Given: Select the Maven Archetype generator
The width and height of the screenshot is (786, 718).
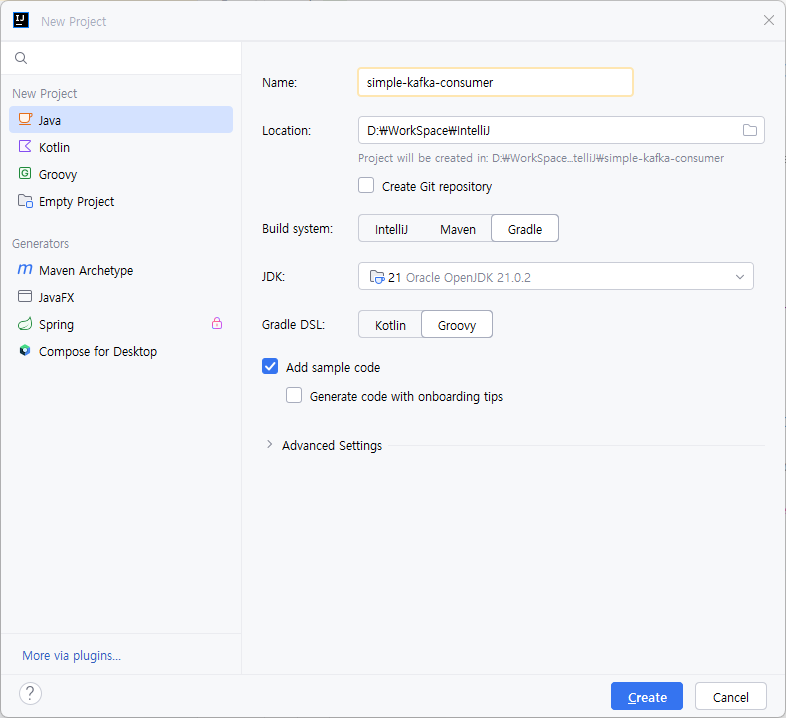Looking at the screenshot, I should [x=121, y=270].
